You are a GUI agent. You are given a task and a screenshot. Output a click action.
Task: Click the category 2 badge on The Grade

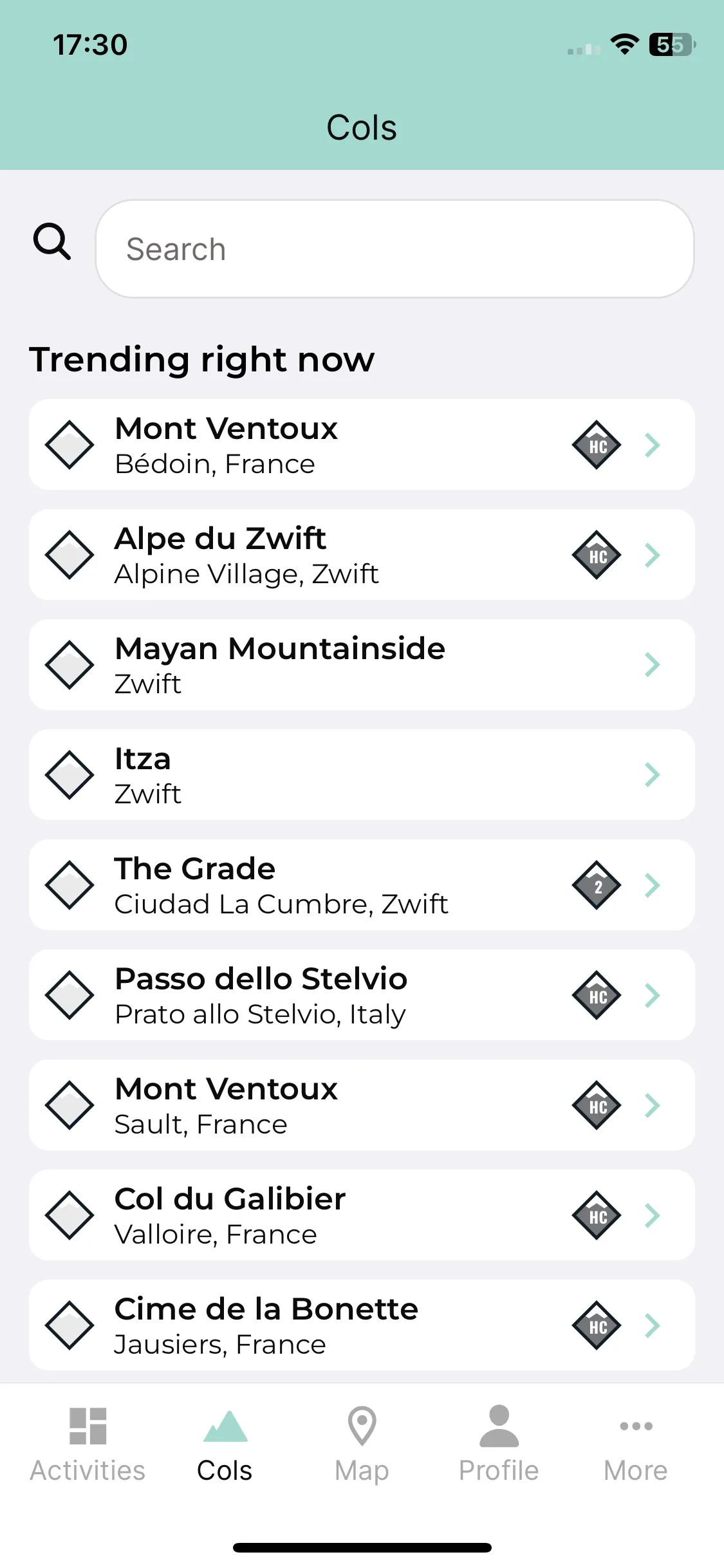[597, 885]
